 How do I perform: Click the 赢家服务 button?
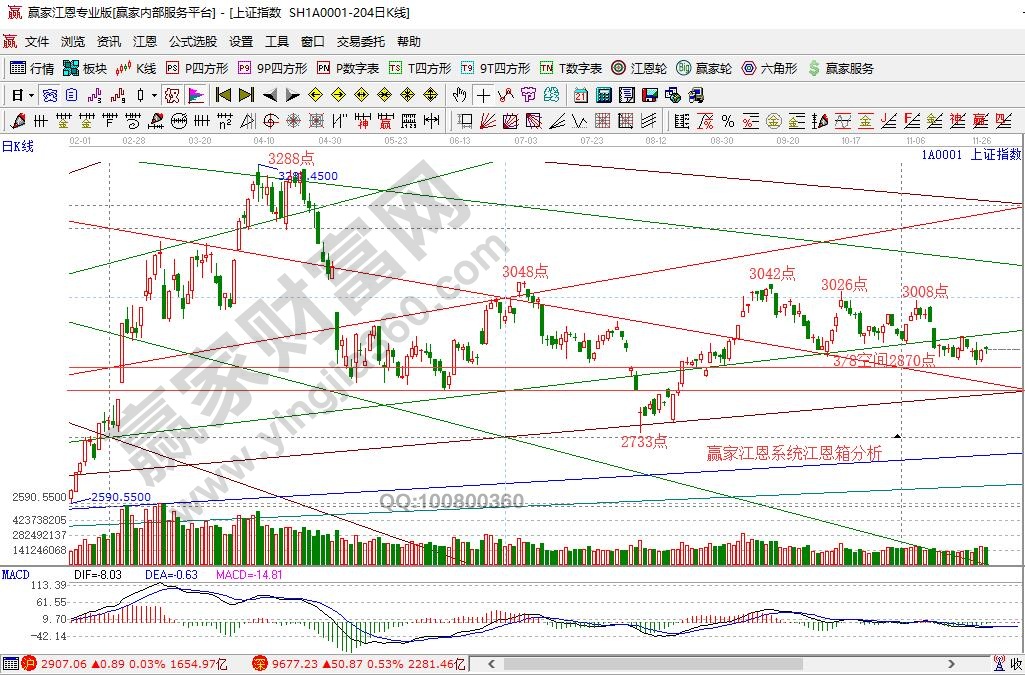[x=840, y=68]
